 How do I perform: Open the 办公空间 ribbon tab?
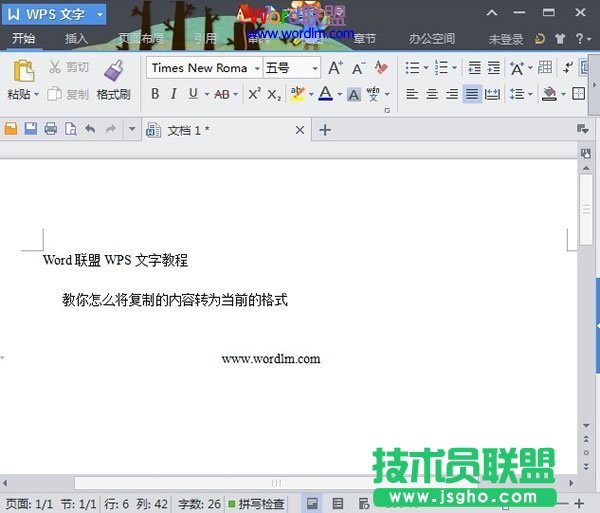[x=431, y=39]
